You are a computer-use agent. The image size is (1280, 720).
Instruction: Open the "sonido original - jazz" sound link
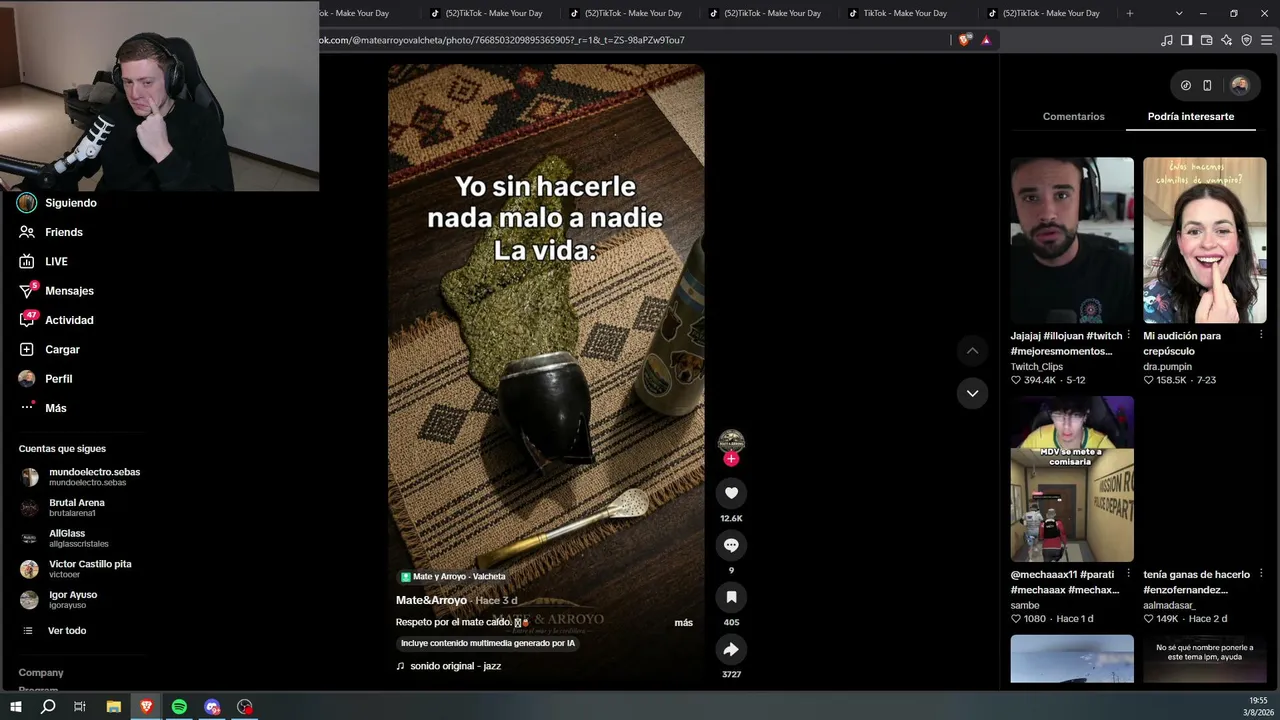tap(455, 666)
